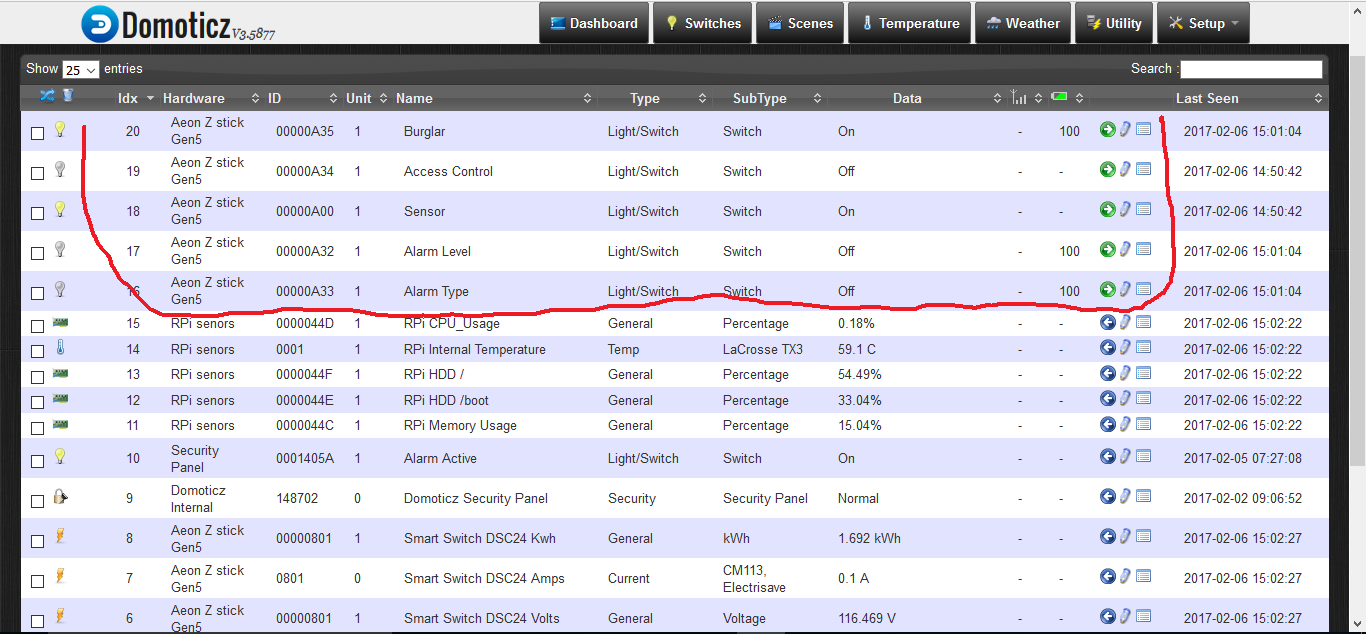This screenshot has width=1366, height=634.
Task: Open the log icon for Sensor row
Action: coord(1143,209)
